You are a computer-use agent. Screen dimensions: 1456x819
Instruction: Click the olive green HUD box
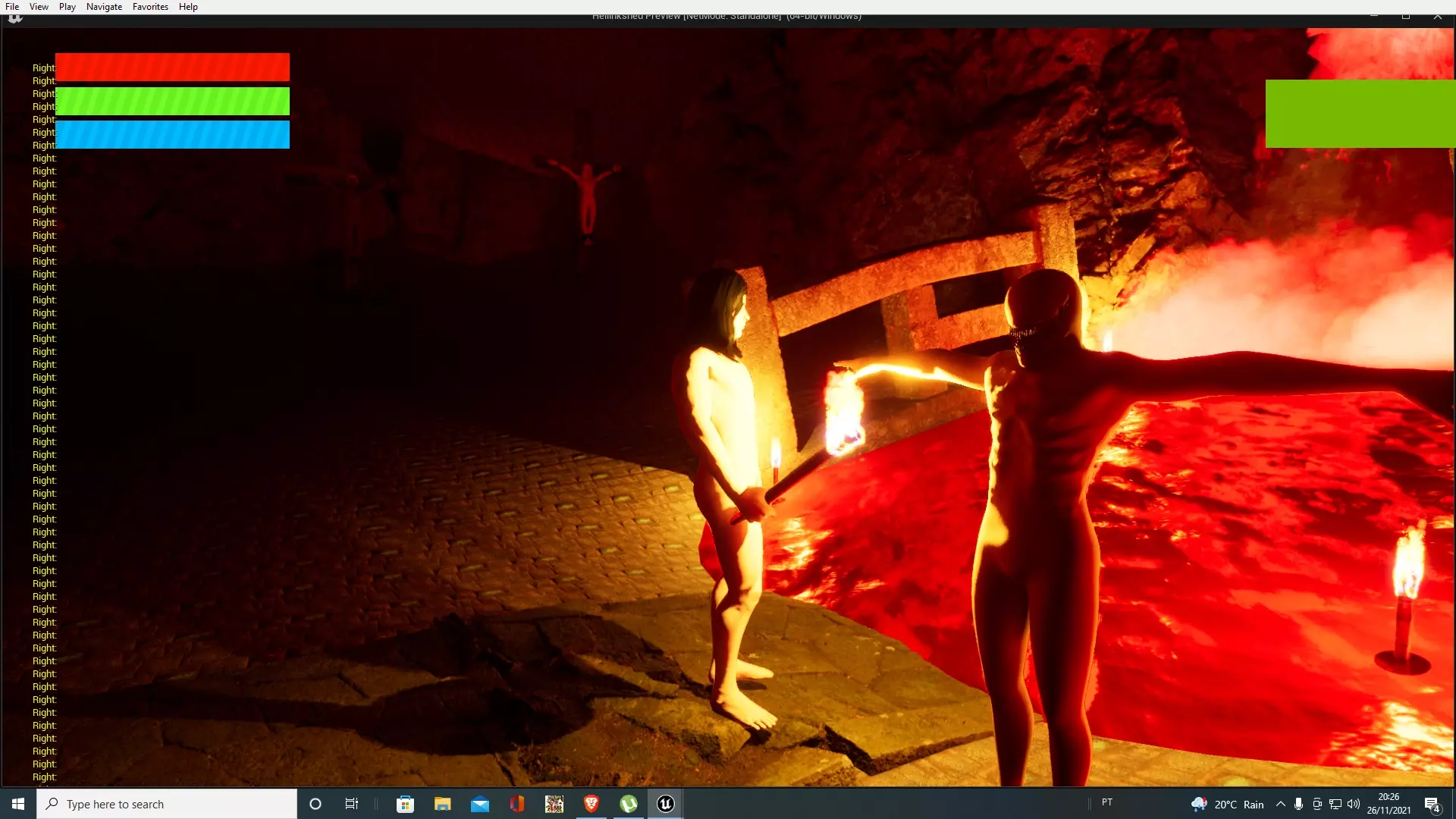click(1360, 114)
